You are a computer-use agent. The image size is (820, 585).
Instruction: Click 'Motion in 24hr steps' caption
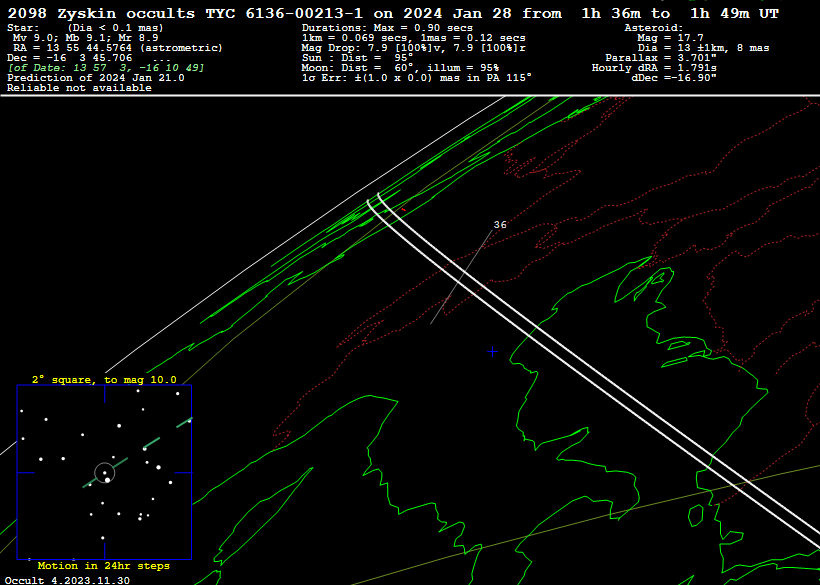(x=104, y=566)
